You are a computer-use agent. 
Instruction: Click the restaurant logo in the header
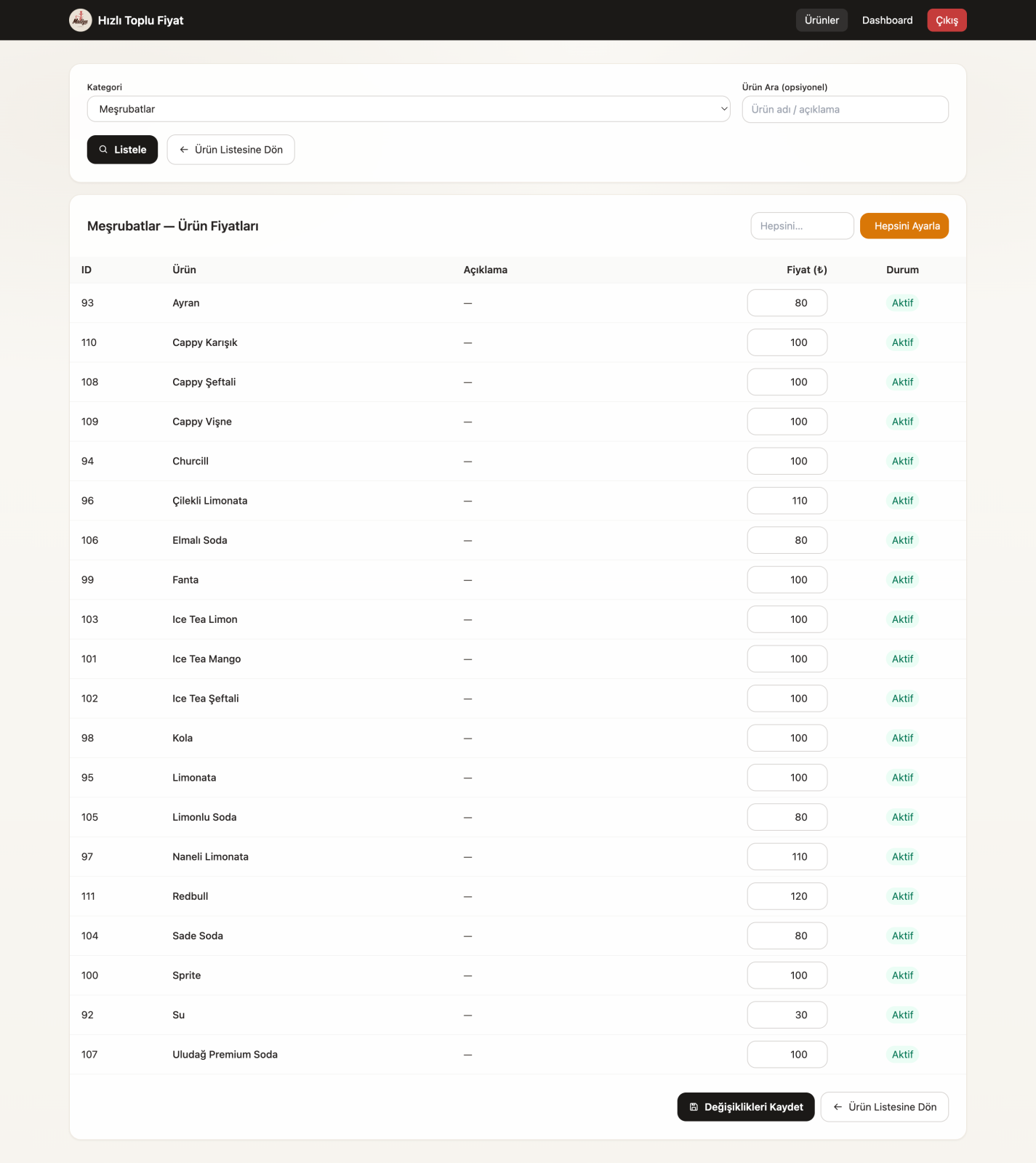click(x=80, y=20)
